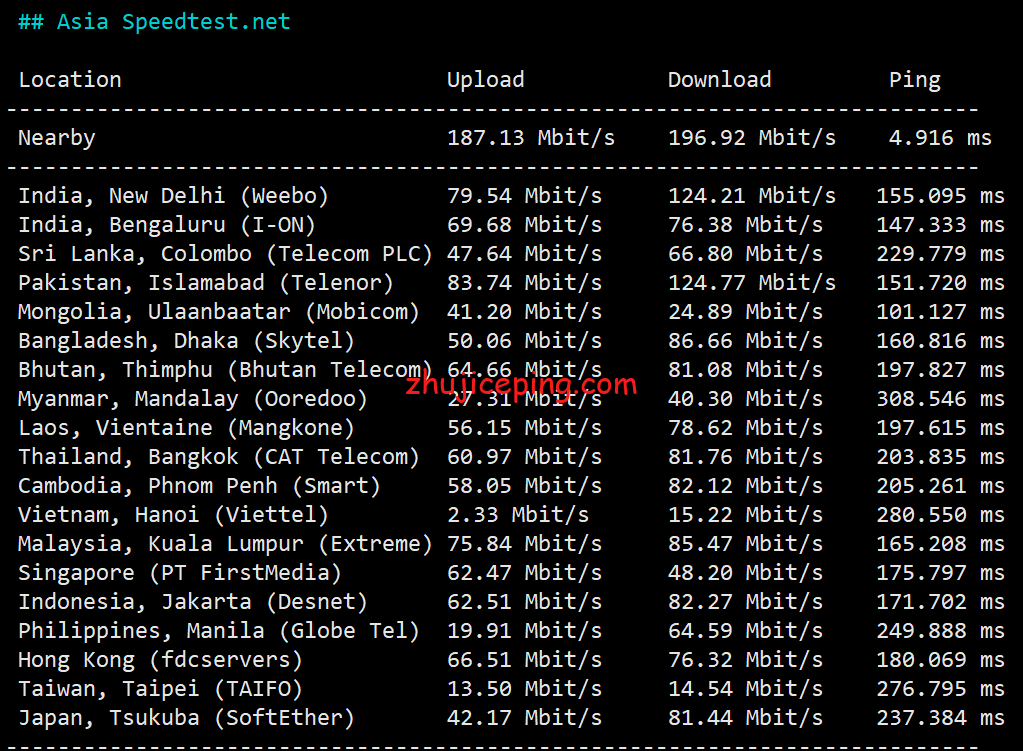1023x751 pixels.
Task: Select the Upload column header
Action: coord(485,80)
